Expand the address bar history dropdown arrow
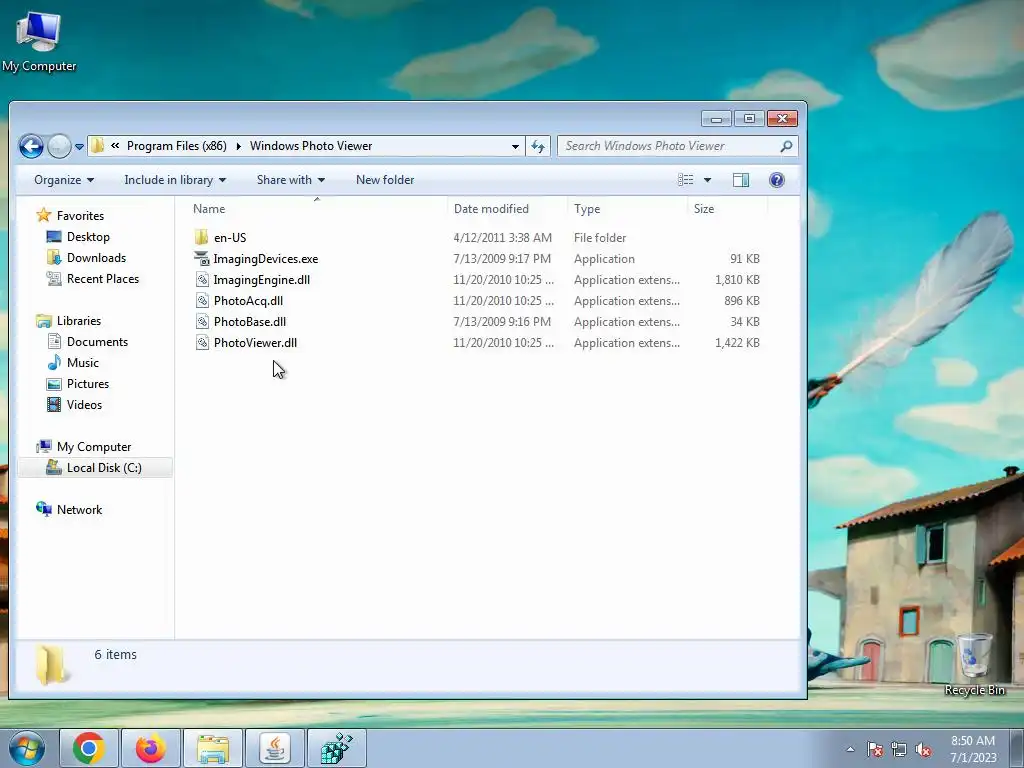Image resolution: width=1024 pixels, height=768 pixels. [515, 146]
